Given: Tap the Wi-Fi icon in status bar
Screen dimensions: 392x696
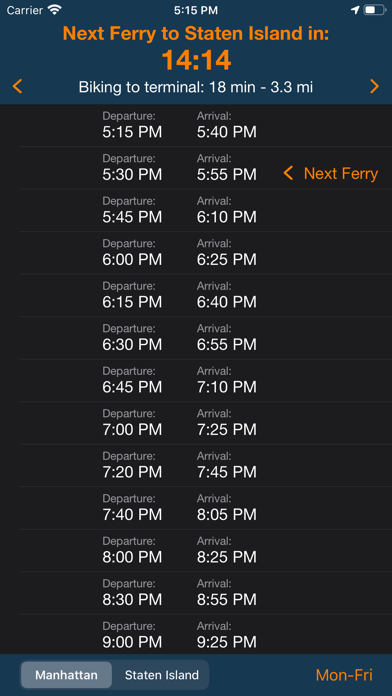Looking at the screenshot, I should (x=55, y=10).
